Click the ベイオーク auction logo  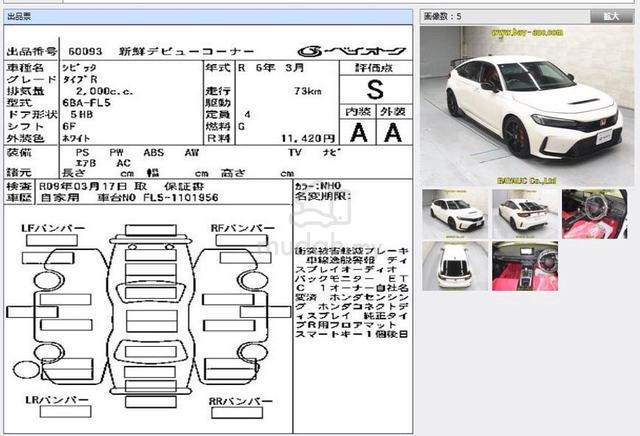point(352,51)
